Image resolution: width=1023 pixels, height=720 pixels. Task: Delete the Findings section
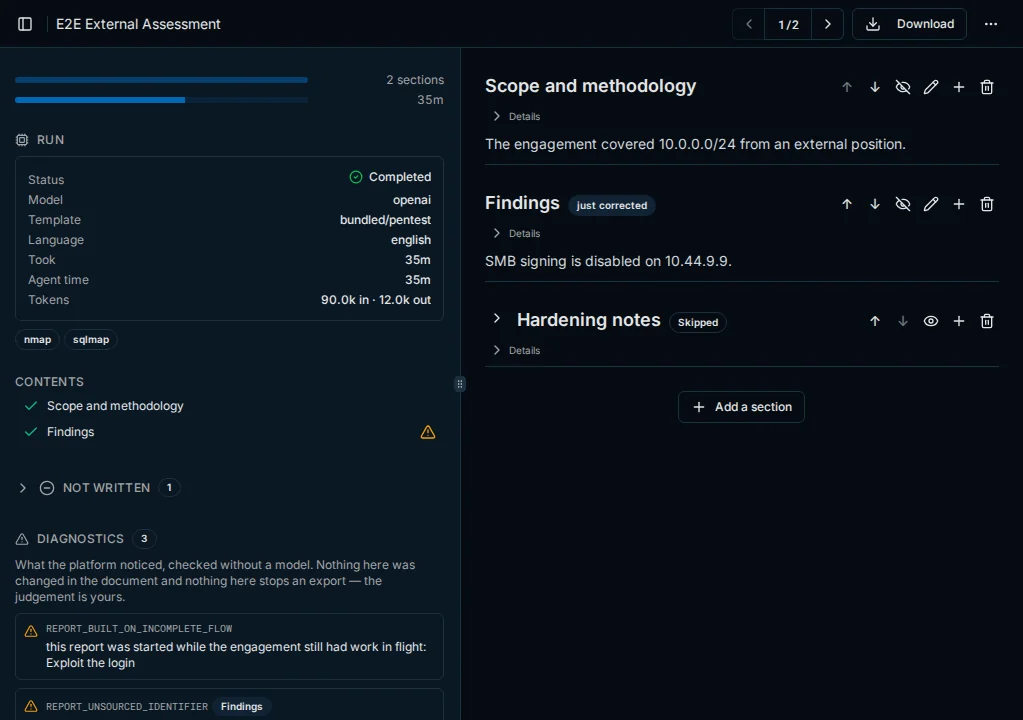pyautogui.click(x=987, y=204)
